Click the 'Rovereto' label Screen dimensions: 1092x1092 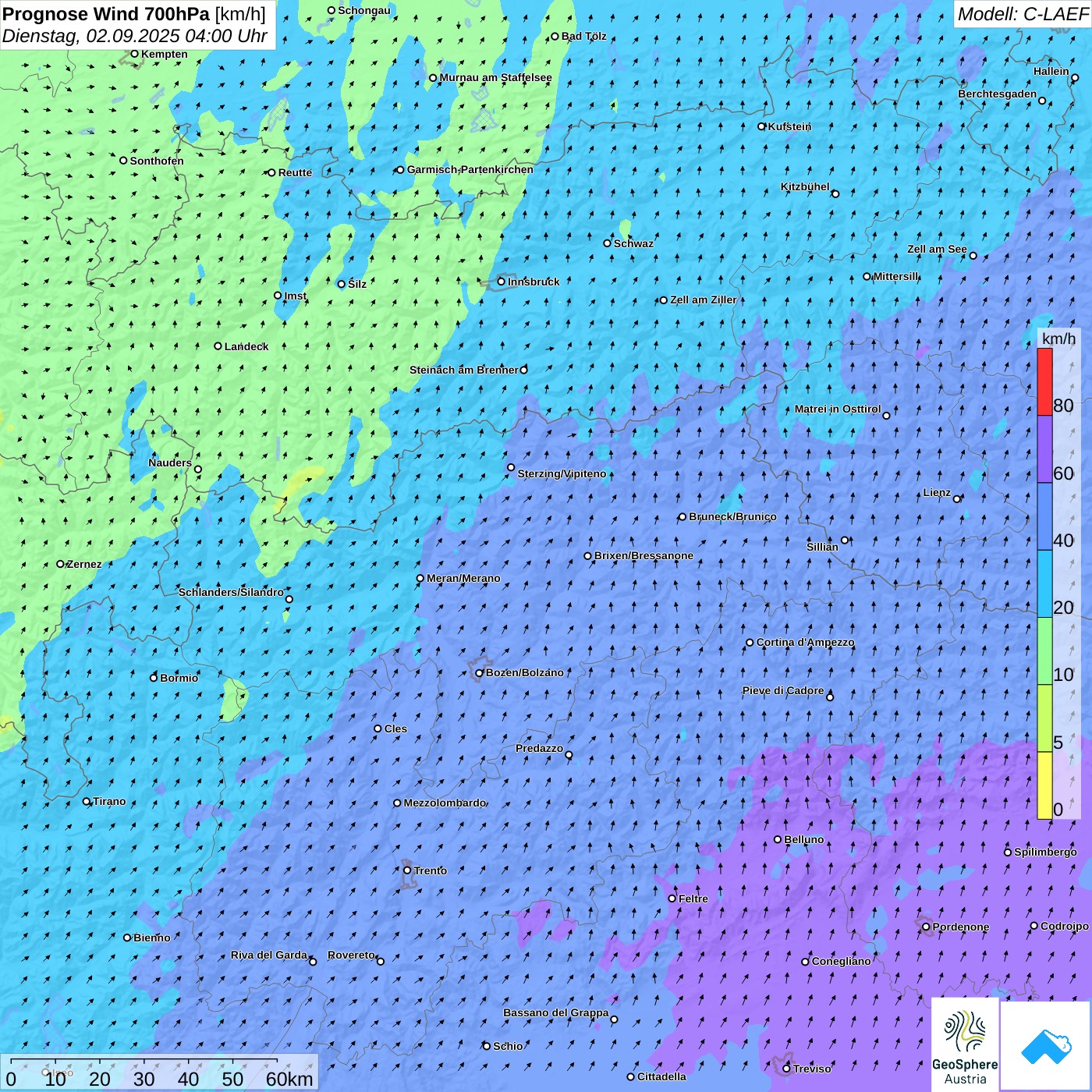351,955
